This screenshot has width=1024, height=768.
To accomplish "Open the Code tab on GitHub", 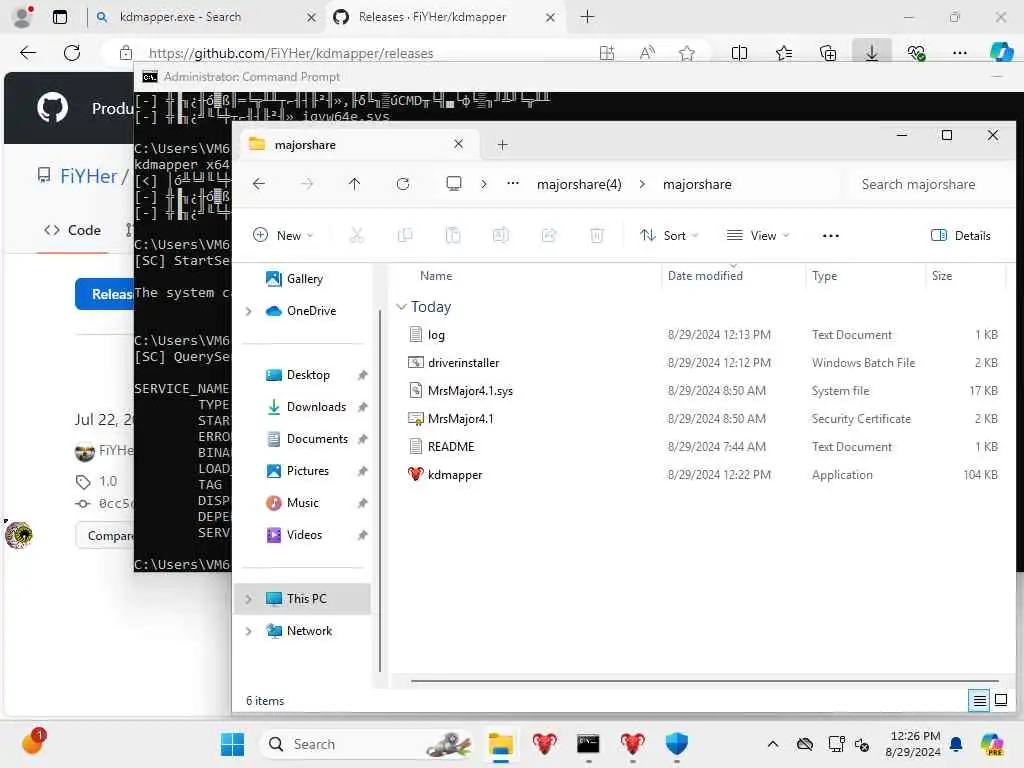I will 72,231.
